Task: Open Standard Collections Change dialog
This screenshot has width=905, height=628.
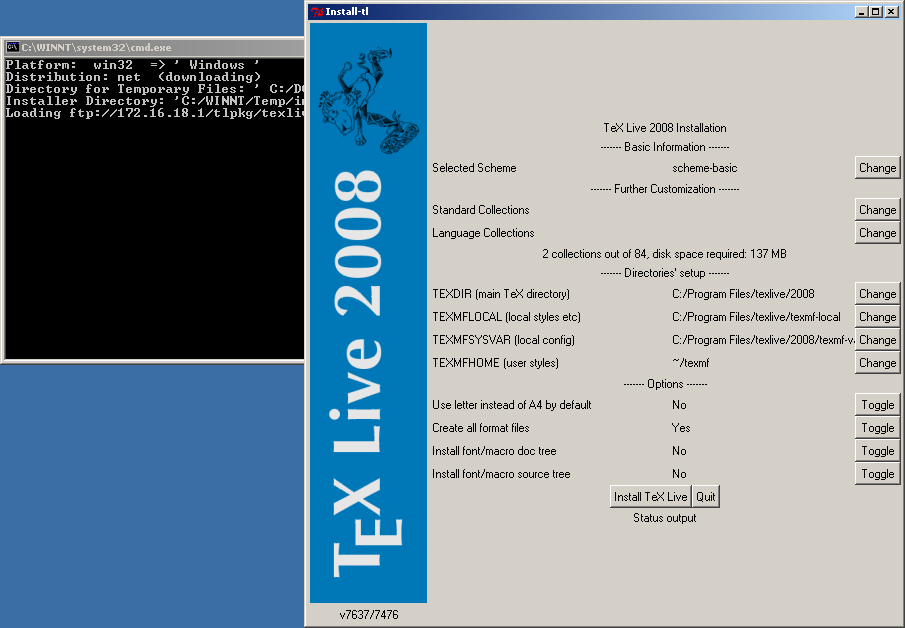Action: point(877,210)
